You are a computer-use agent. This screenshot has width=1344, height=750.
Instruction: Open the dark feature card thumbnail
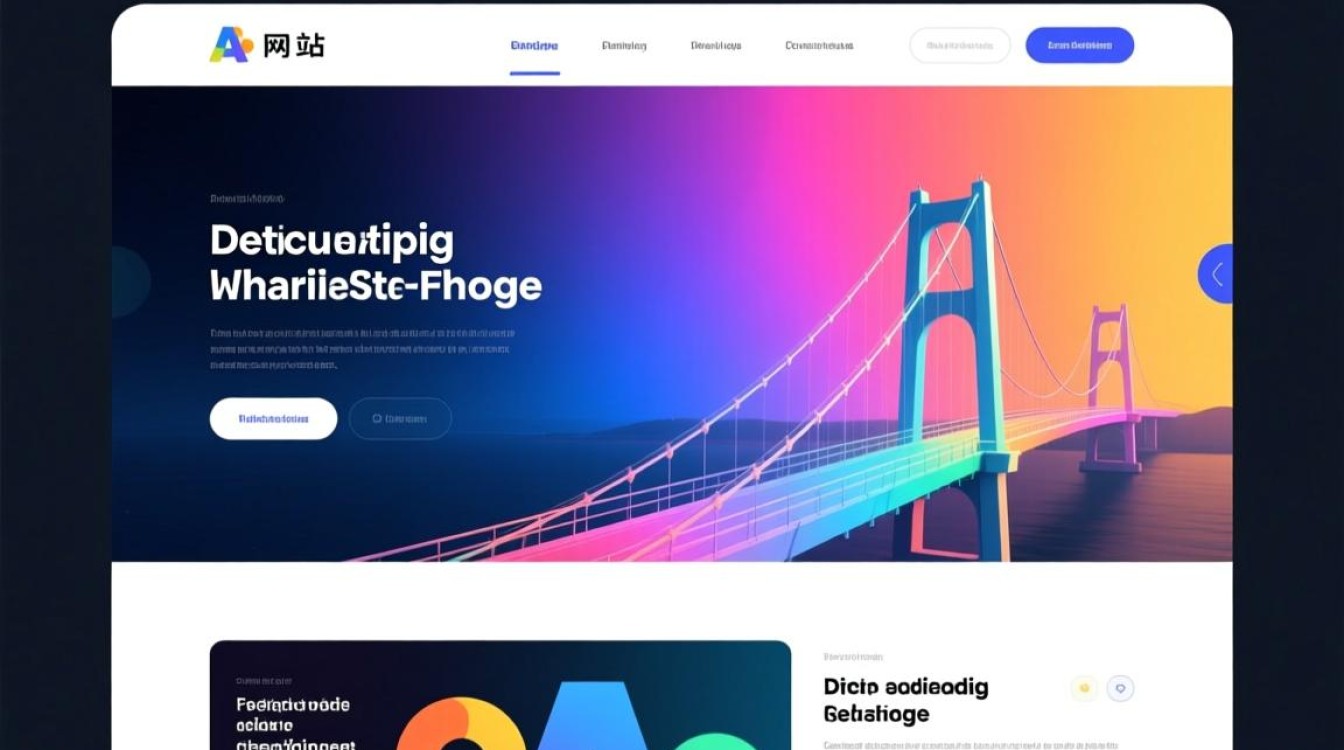point(500,695)
